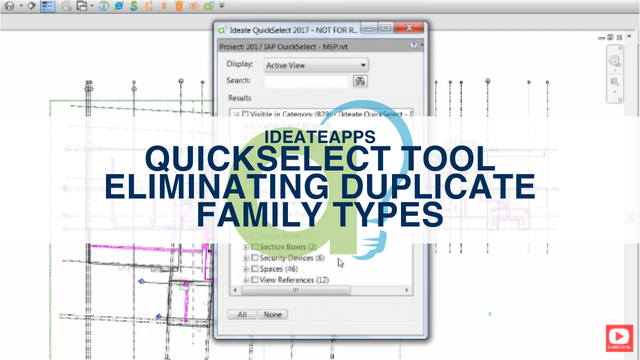Select the Spaces (46) tree row label
640x360 pixels.
point(279,269)
